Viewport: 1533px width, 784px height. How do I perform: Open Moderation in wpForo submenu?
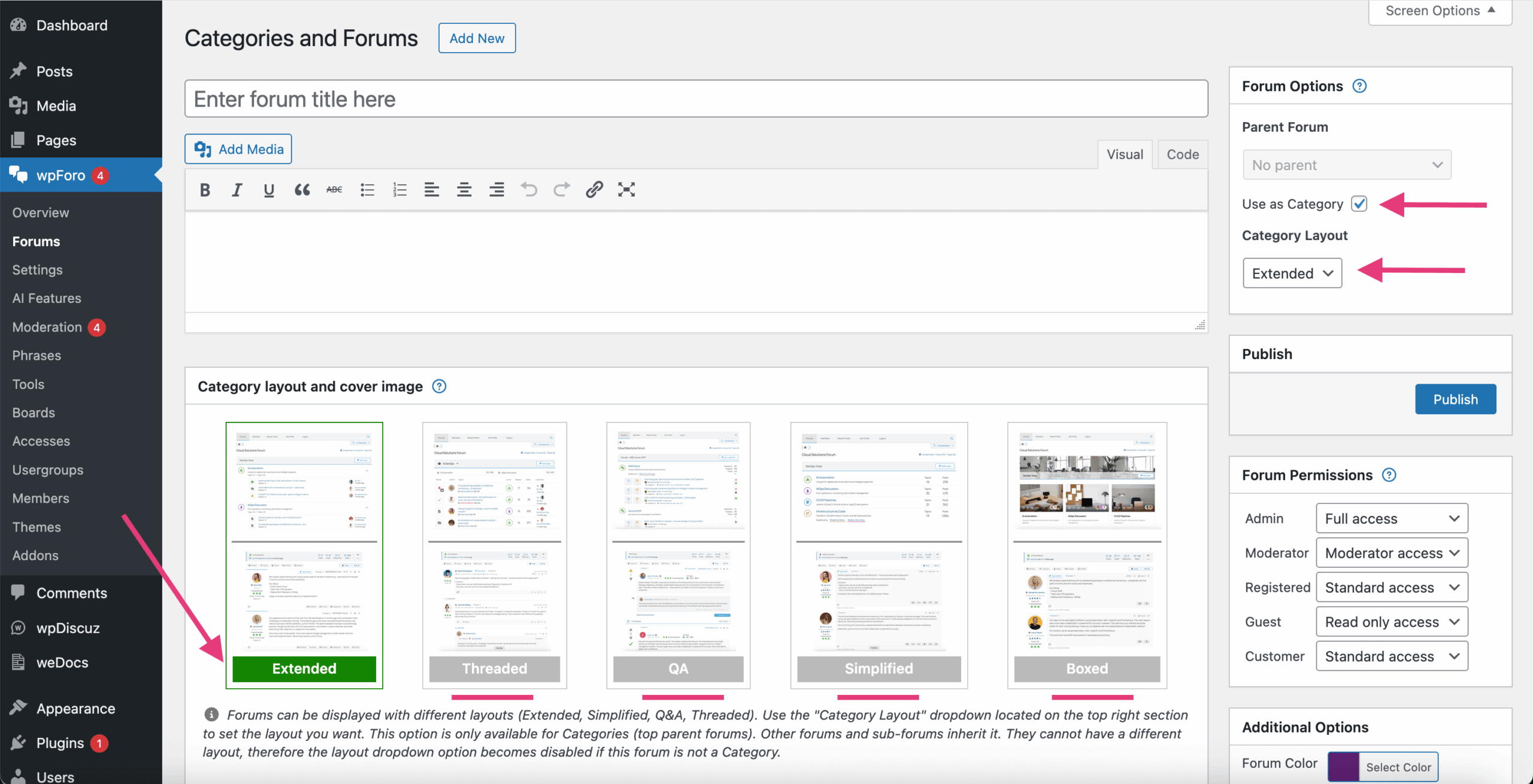[x=47, y=327]
